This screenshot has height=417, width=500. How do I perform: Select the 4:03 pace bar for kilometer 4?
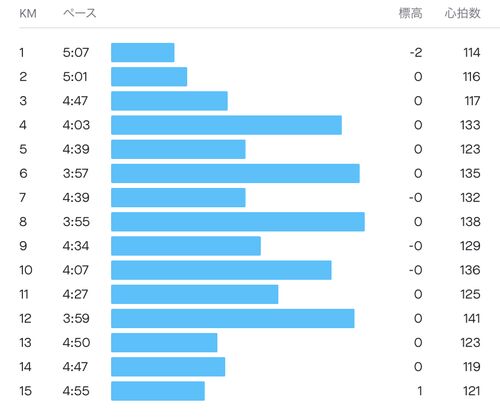[226, 125]
